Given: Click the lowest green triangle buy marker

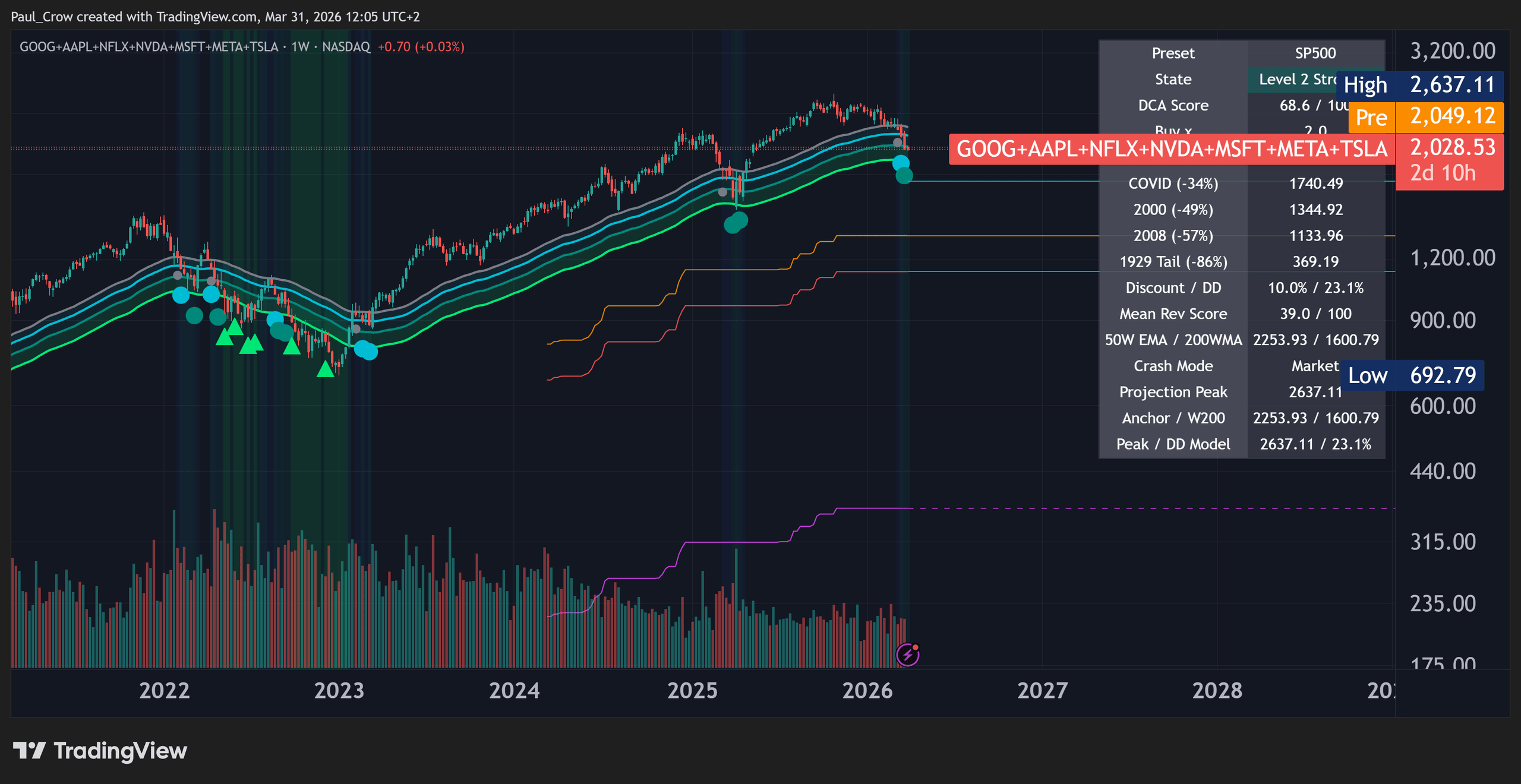Looking at the screenshot, I should coord(326,369).
